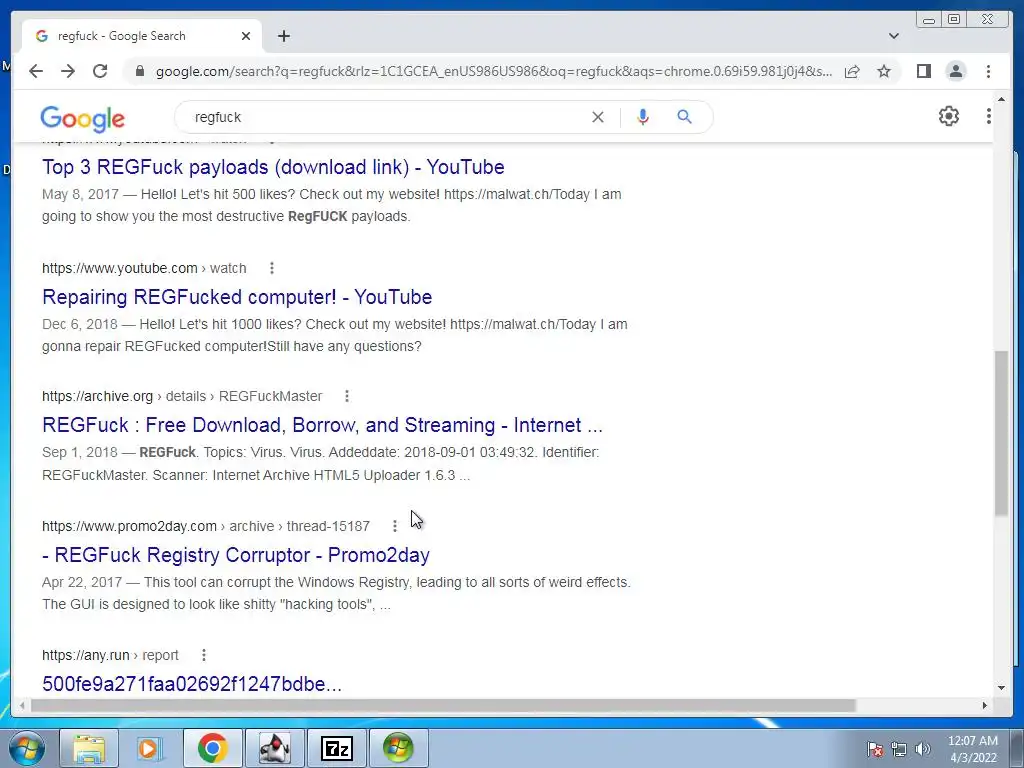Open the Windows Start menu
The width and height of the screenshot is (1024, 768).
click(27, 748)
